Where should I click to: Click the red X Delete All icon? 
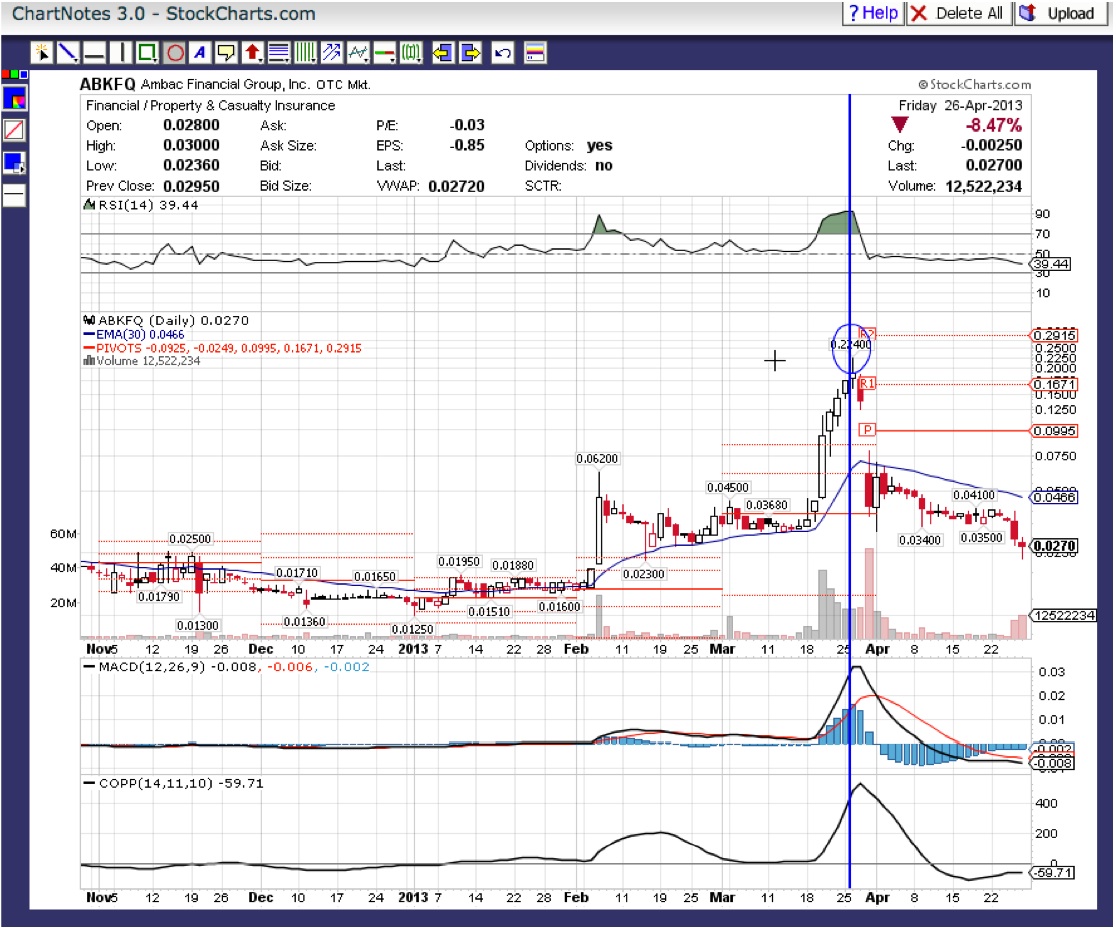(919, 14)
